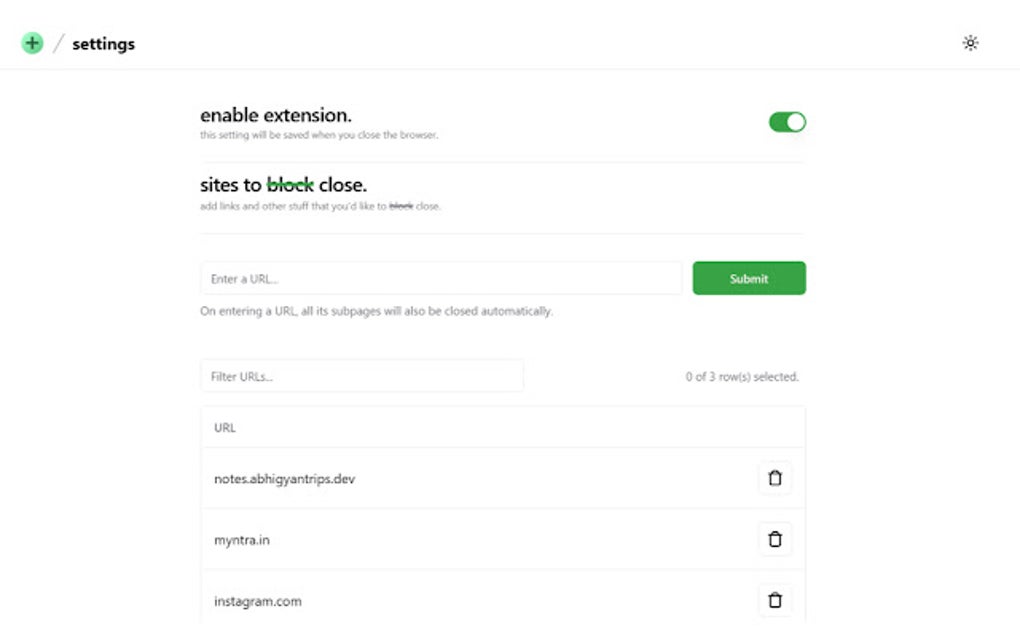Click the subpages auto-close hint text
This screenshot has height=638, width=1020.
[x=376, y=311]
